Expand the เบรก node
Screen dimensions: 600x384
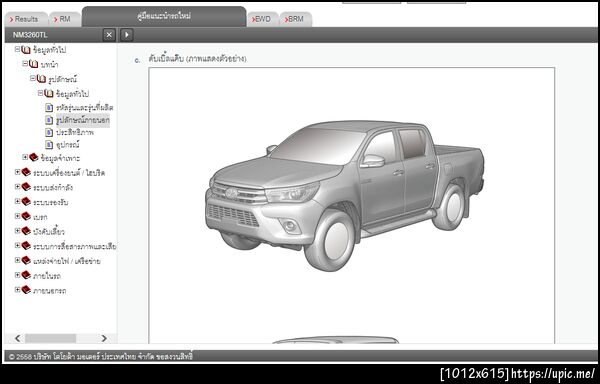[17, 216]
